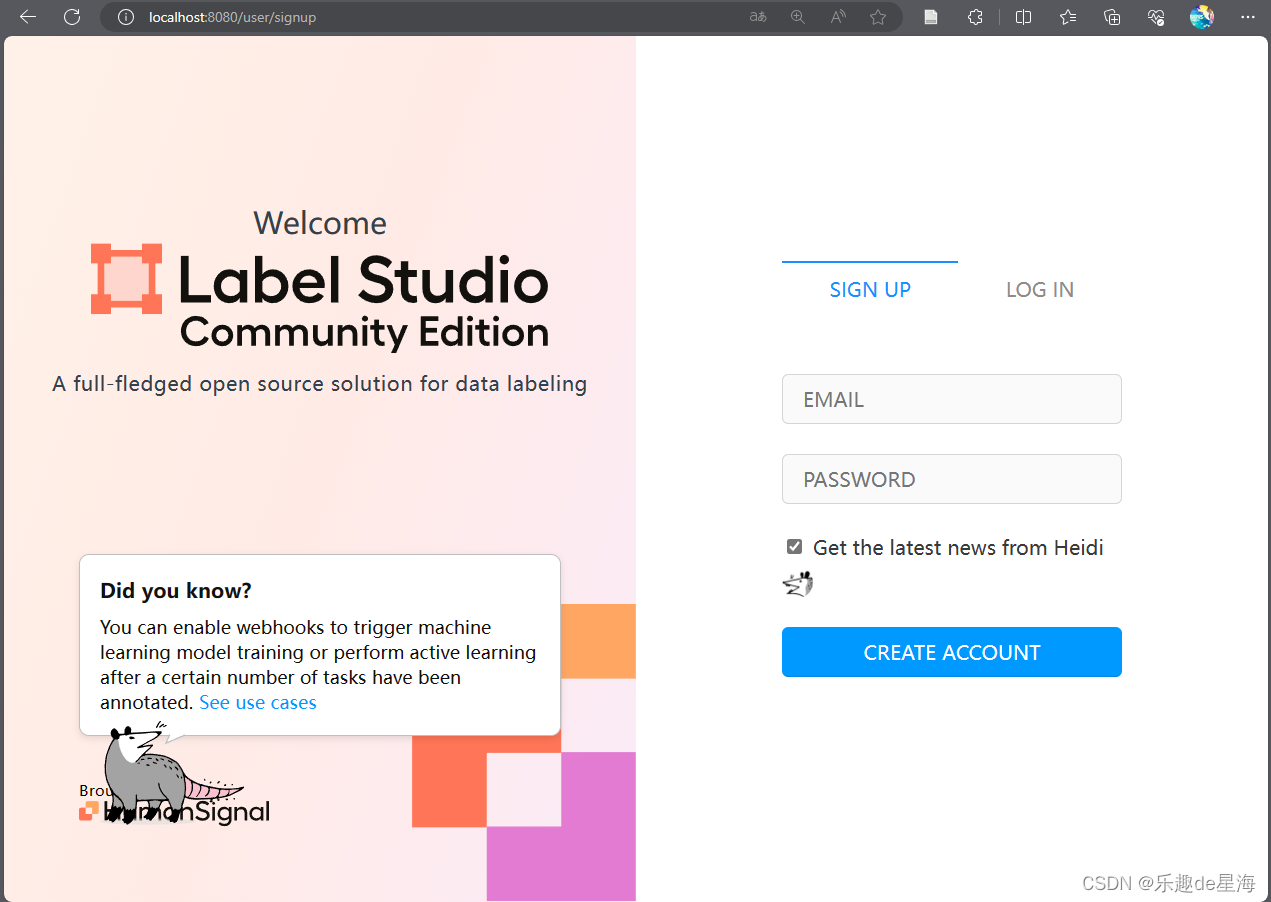This screenshot has width=1271, height=902.
Task: Click the 'Welcome' heading text
Action: 320,223
